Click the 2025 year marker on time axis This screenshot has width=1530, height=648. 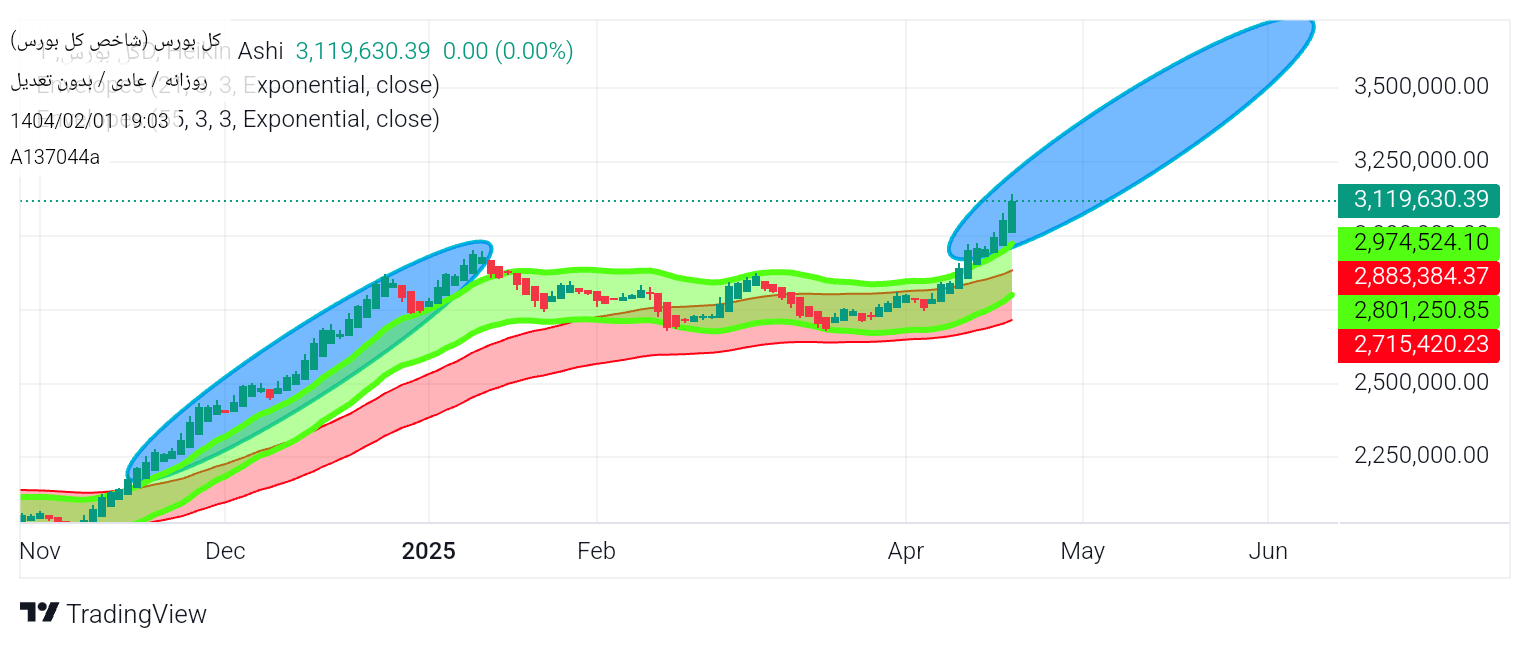(428, 551)
